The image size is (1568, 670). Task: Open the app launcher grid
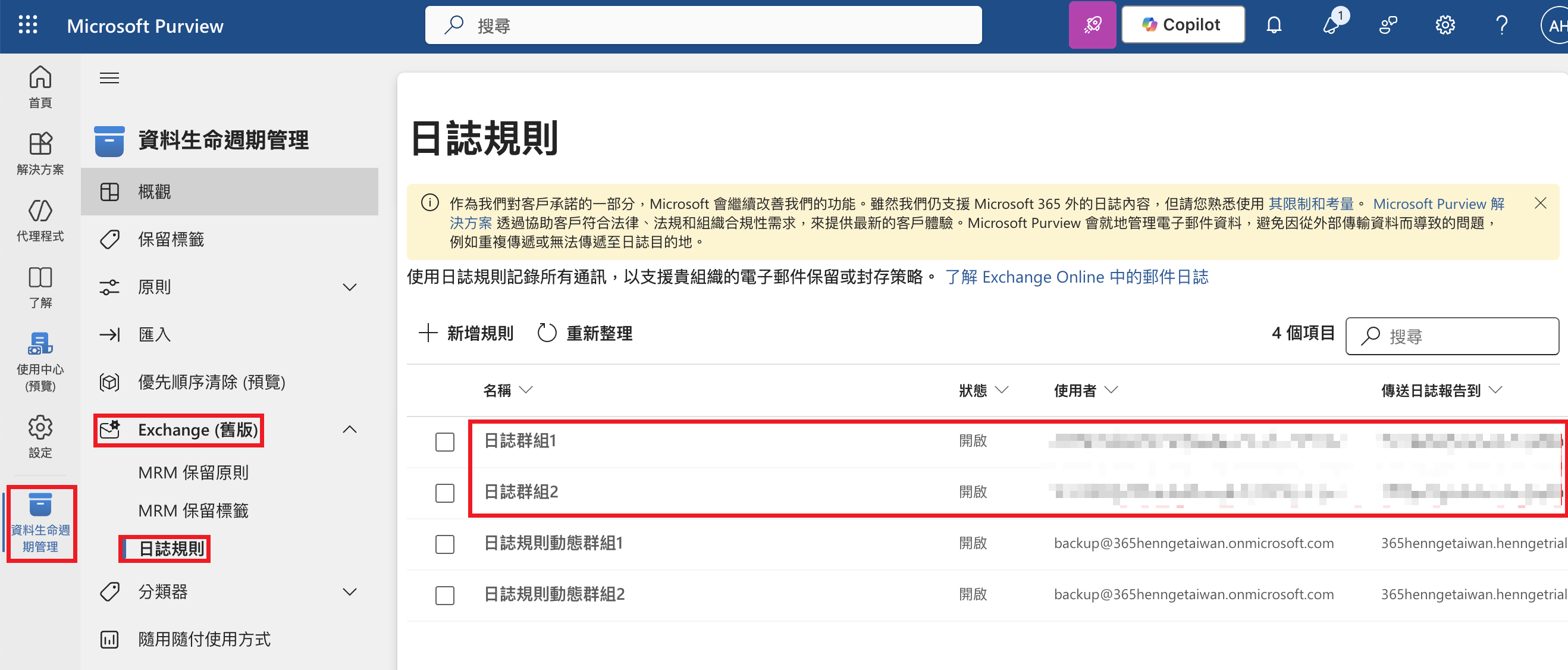(x=28, y=25)
